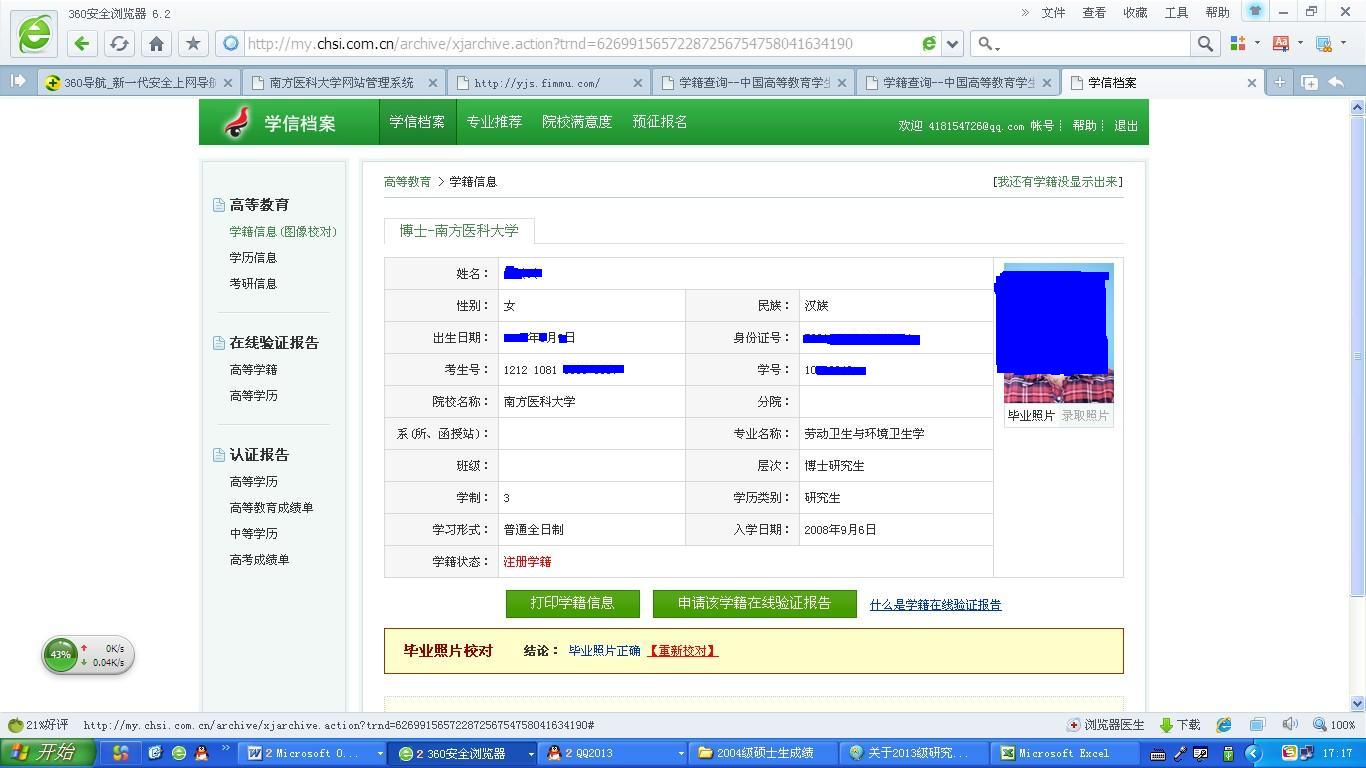Click the 申请该学籍在线验证报告 button
The width and height of the screenshot is (1366, 768).
754,603
